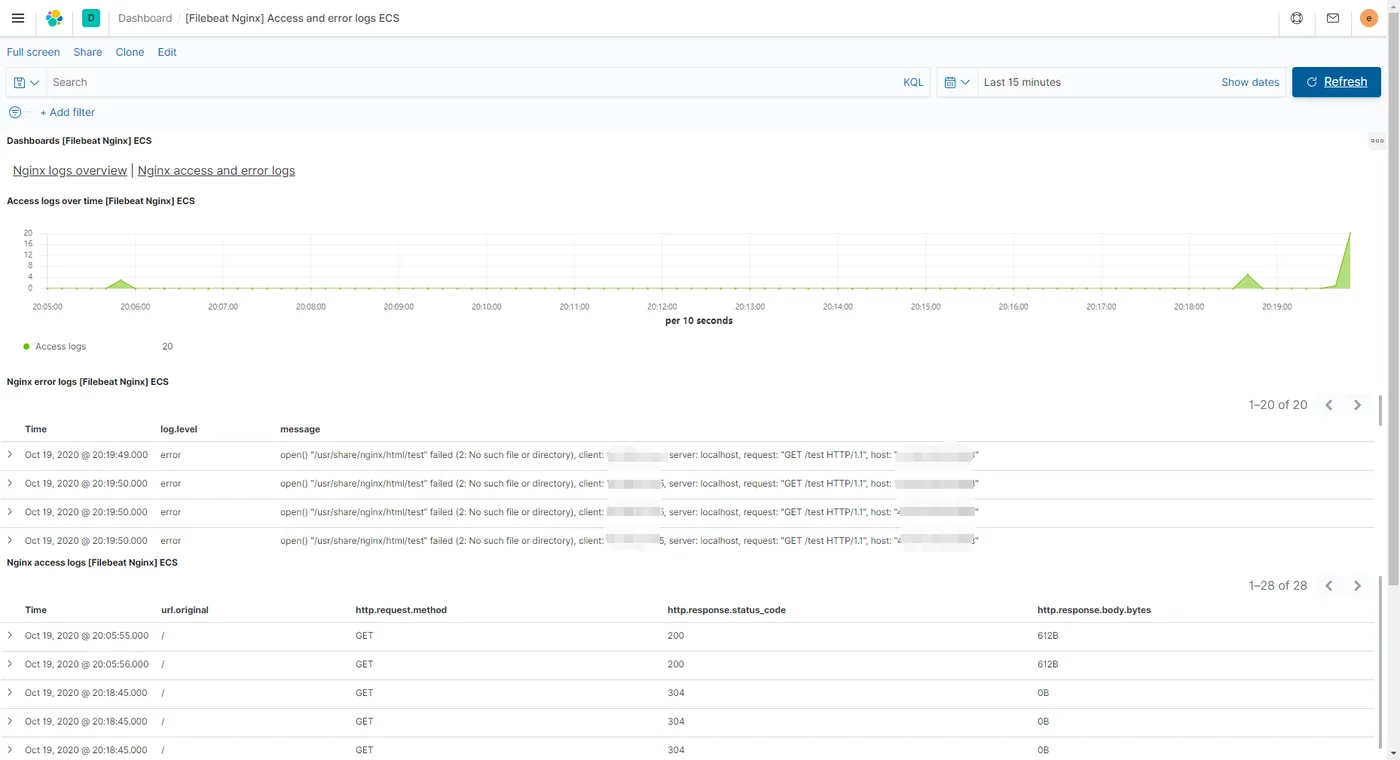1400x760 pixels.
Task: Open the hamburger navigation menu
Action: (x=18, y=18)
